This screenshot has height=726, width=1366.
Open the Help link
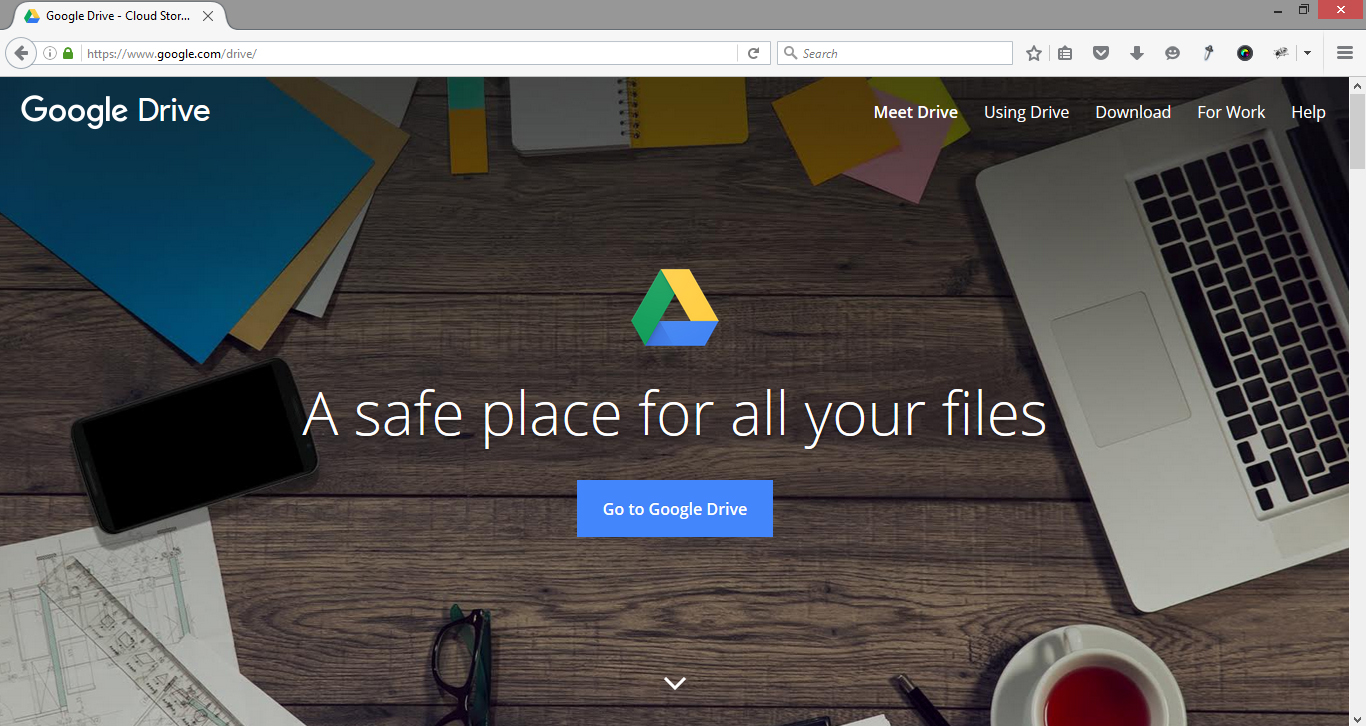coord(1308,112)
